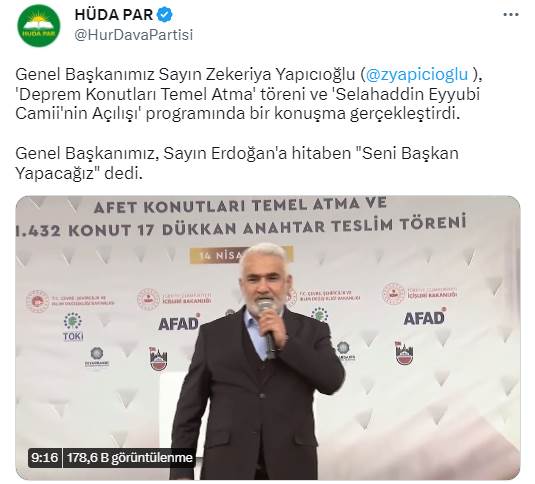
Task: Click the blue verified badge
Action: point(165,15)
